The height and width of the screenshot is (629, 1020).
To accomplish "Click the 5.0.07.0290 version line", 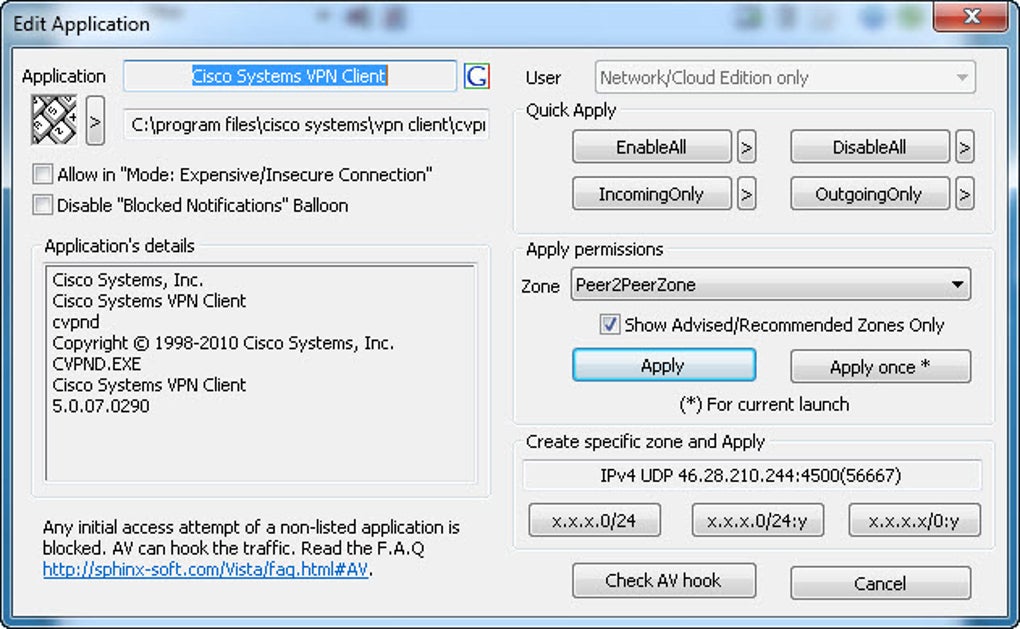I will click(x=101, y=406).
